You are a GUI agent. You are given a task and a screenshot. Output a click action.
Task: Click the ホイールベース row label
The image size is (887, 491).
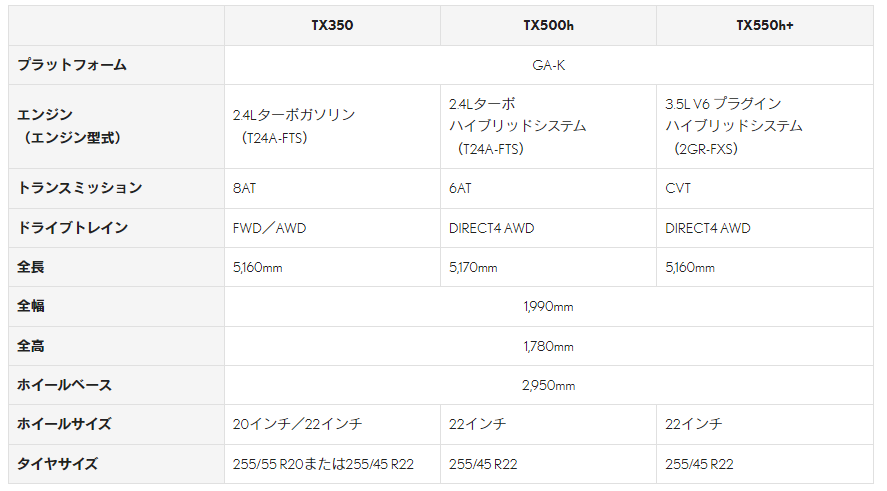pos(116,385)
